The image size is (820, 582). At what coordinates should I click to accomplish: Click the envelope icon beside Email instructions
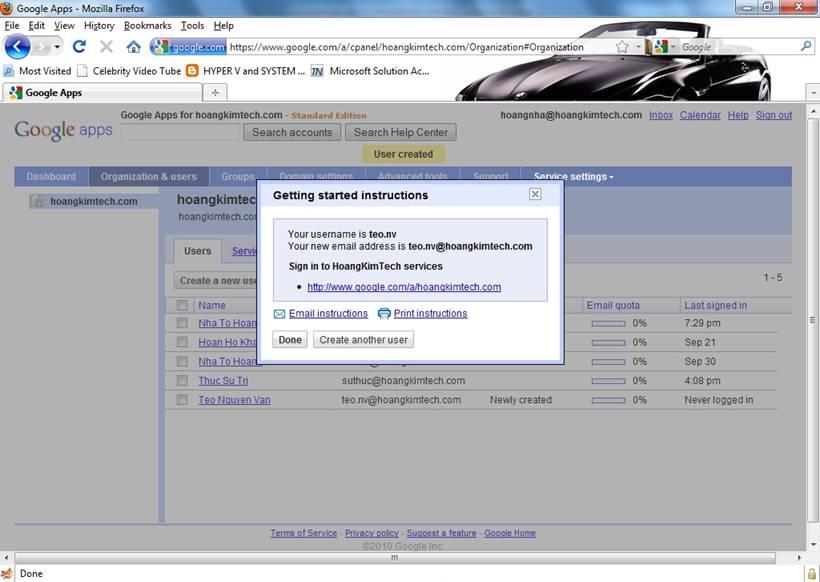coord(279,314)
